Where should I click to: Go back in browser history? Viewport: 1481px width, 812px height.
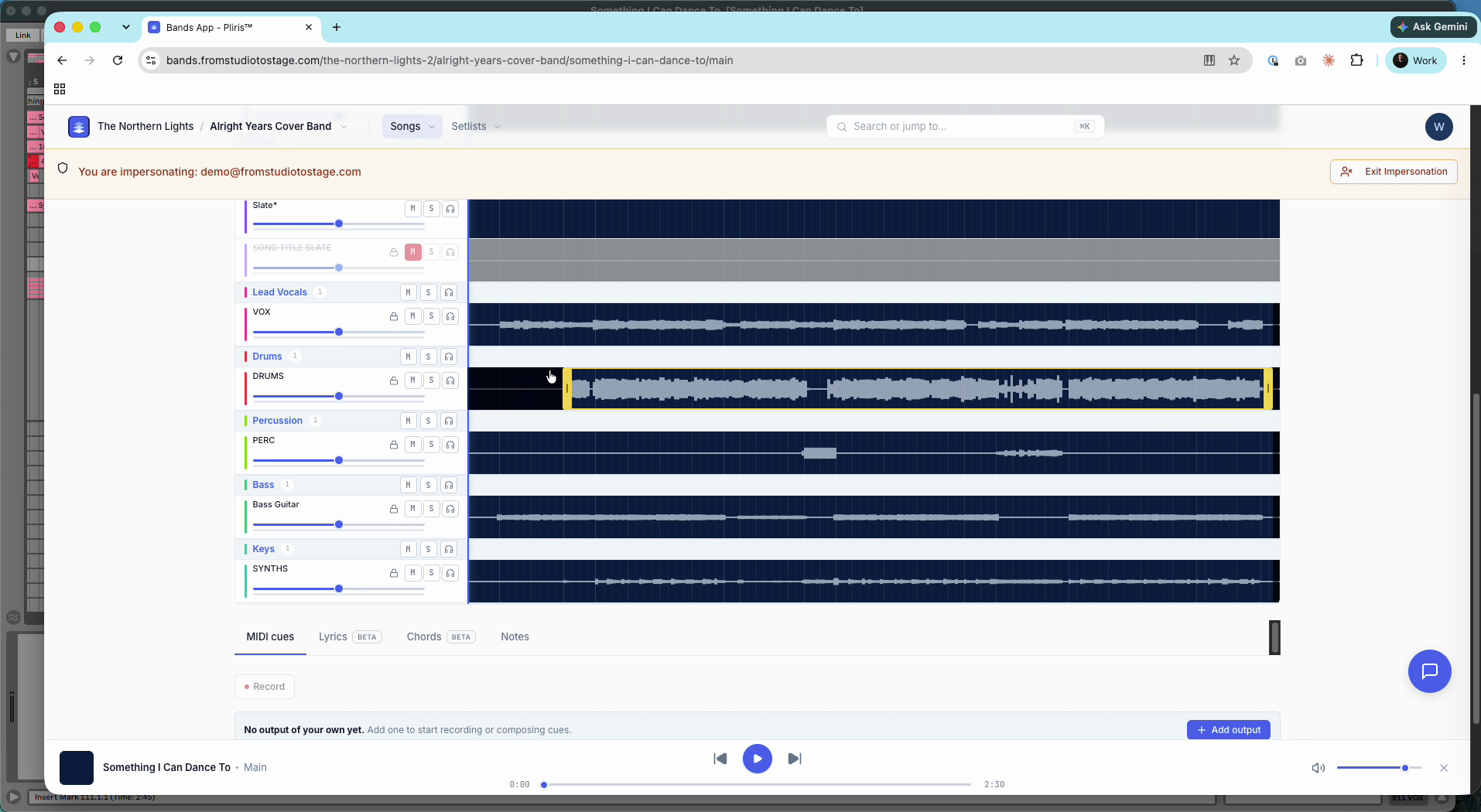point(62,60)
